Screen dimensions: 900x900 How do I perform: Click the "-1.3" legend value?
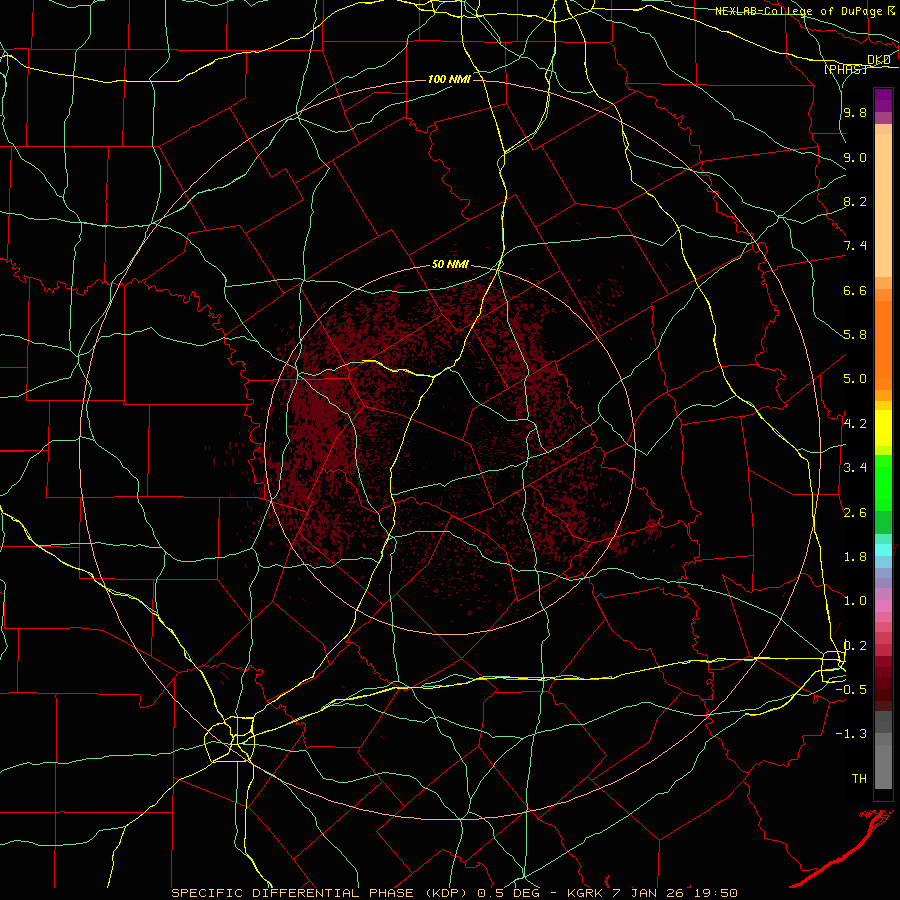coord(851,734)
